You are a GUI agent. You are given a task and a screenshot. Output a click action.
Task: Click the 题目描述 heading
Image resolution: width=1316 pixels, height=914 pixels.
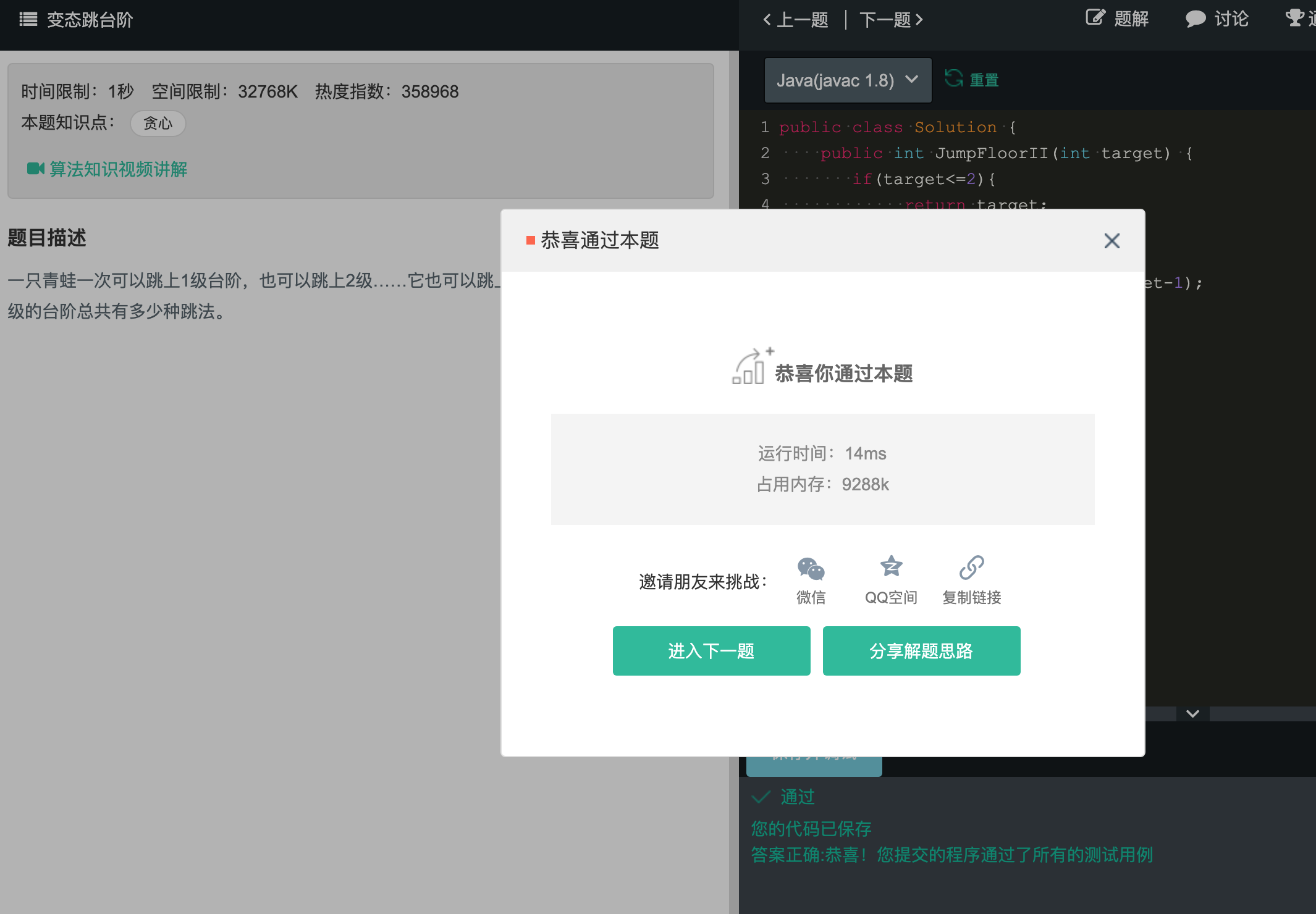(47, 238)
